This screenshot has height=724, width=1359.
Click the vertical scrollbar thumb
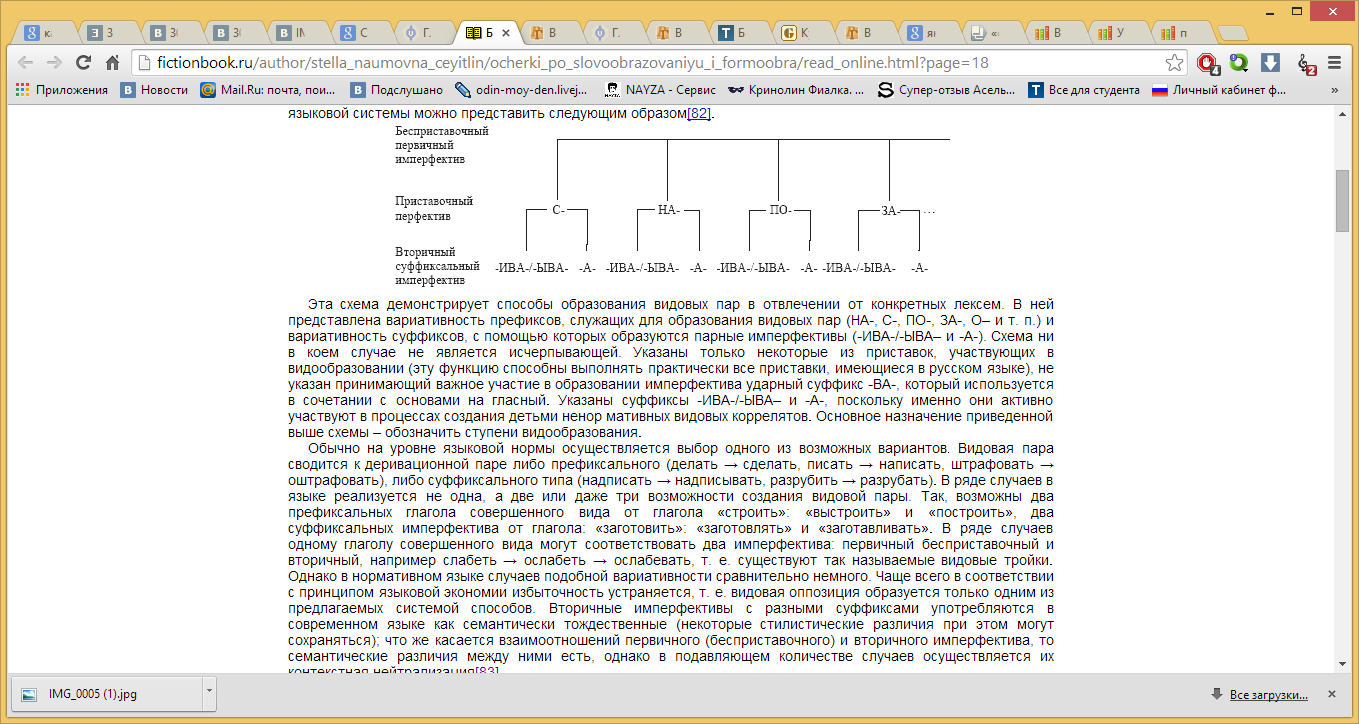[x=1344, y=200]
